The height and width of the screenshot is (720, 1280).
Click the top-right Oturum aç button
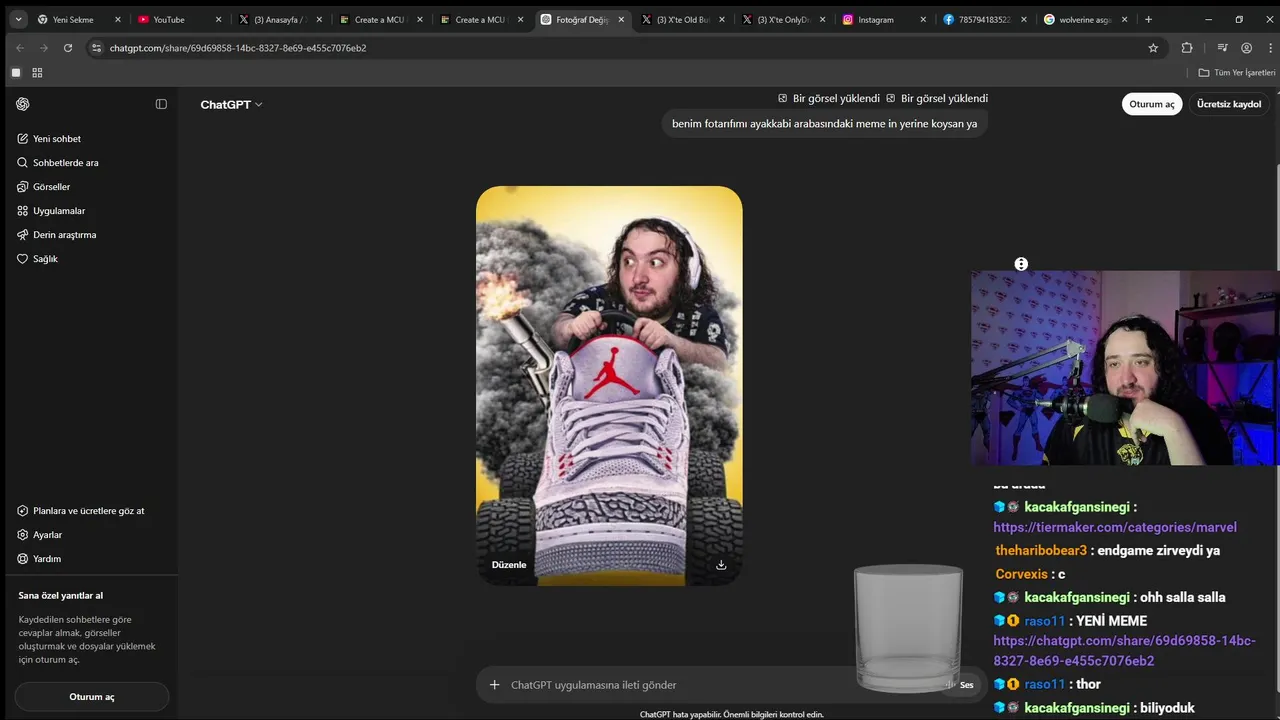(1152, 104)
